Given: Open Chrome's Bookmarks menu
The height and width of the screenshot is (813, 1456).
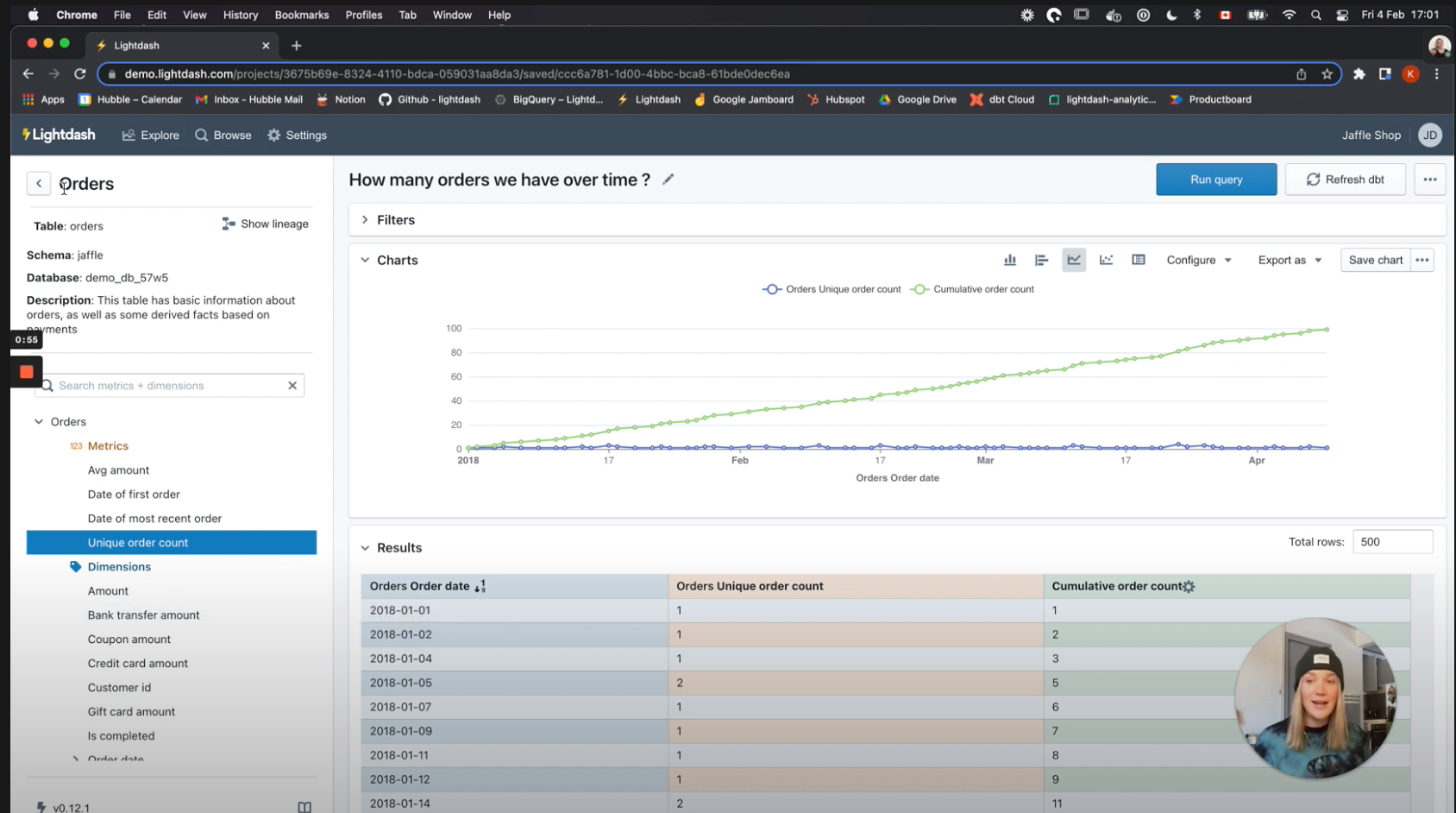Looking at the screenshot, I should point(301,15).
